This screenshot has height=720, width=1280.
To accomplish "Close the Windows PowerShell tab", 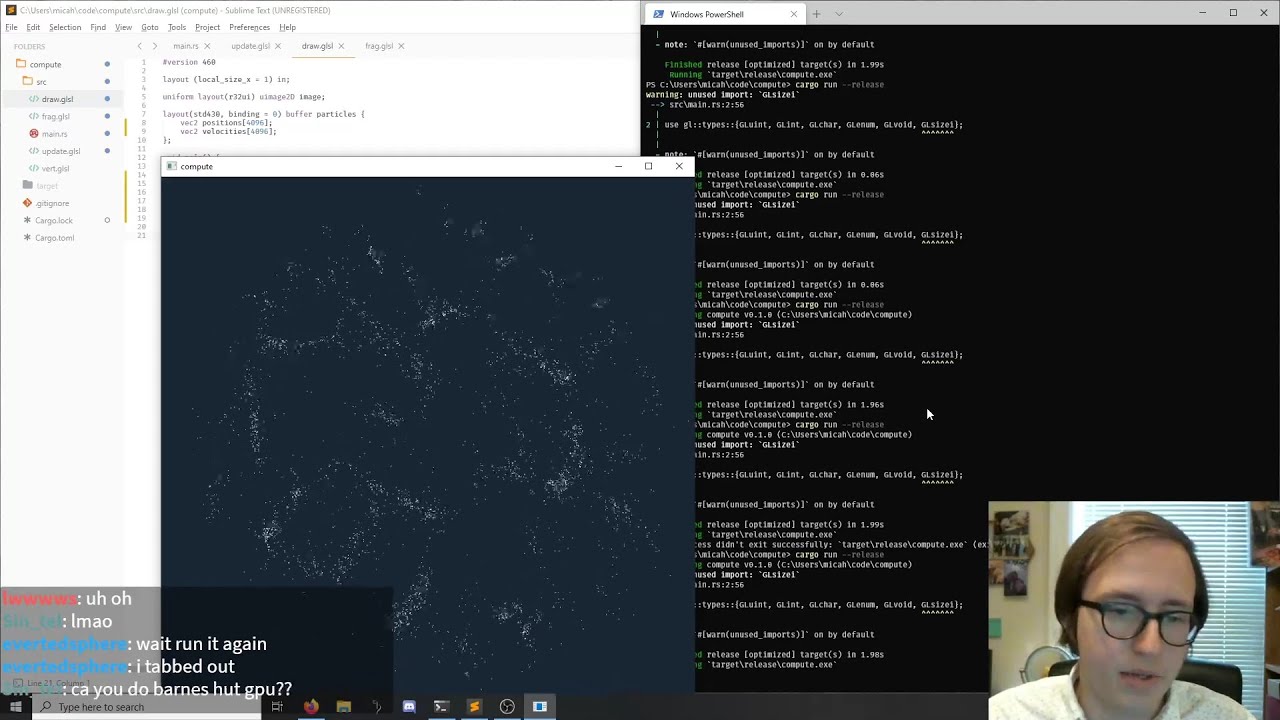I will [794, 14].
